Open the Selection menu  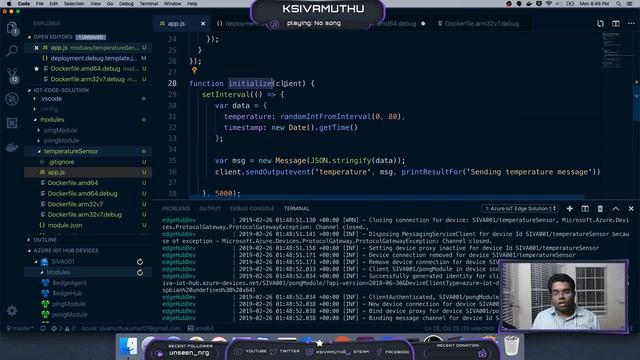pos(74,4)
